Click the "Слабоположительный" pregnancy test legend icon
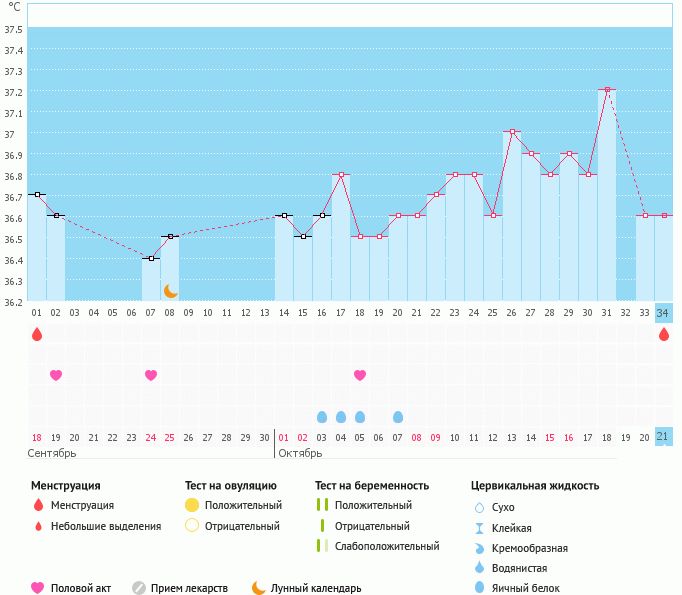The image size is (682, 595). click(x=321, y=546)
